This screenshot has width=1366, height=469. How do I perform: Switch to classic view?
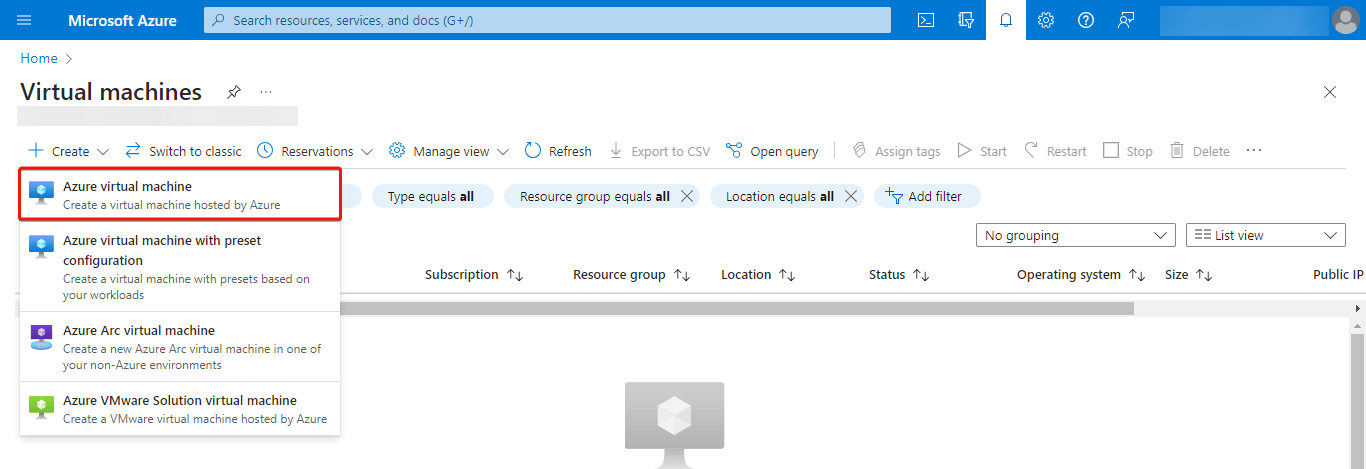[184, 151]
